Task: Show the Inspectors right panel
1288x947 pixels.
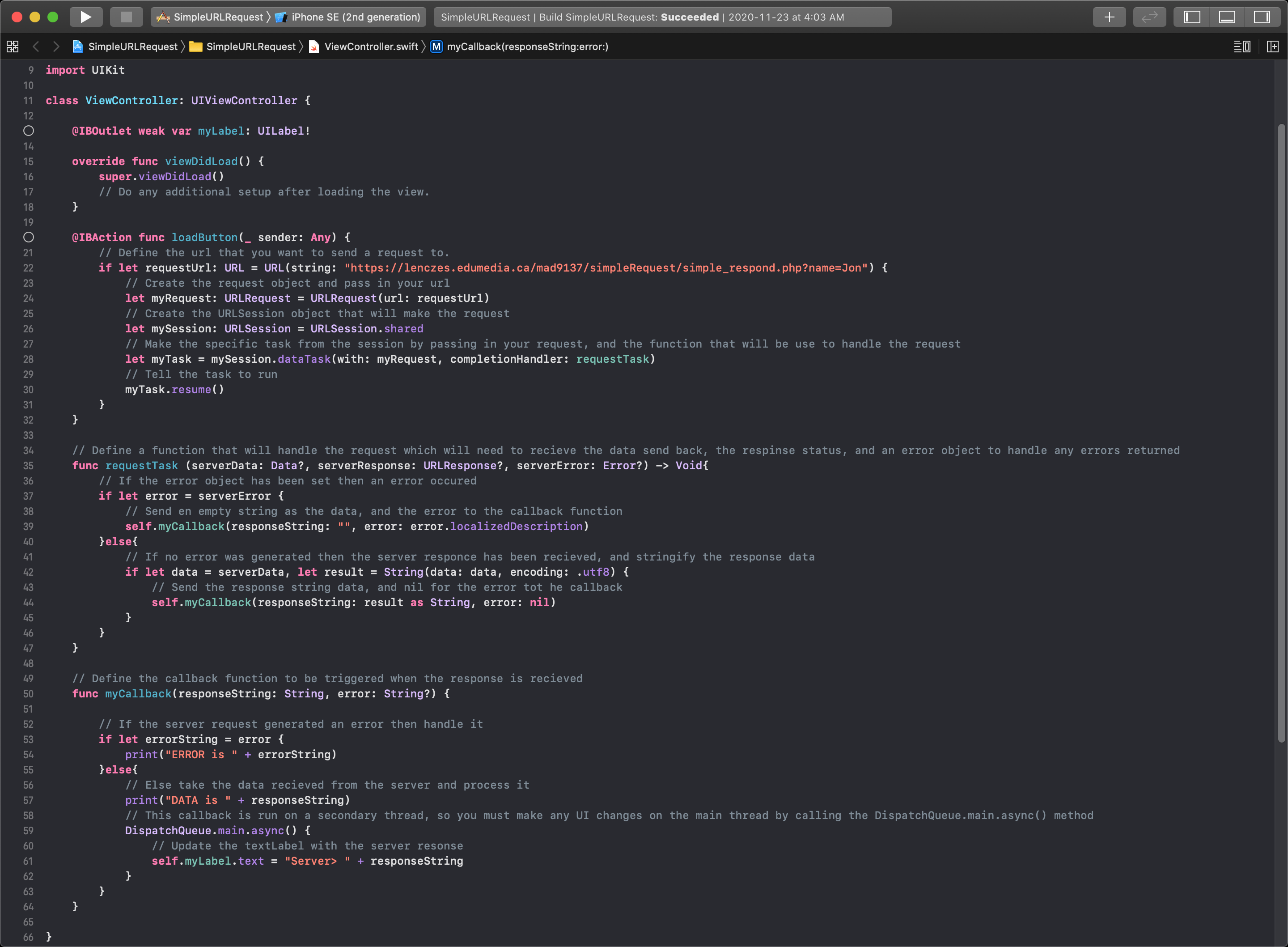Action: coord(1262,17)
